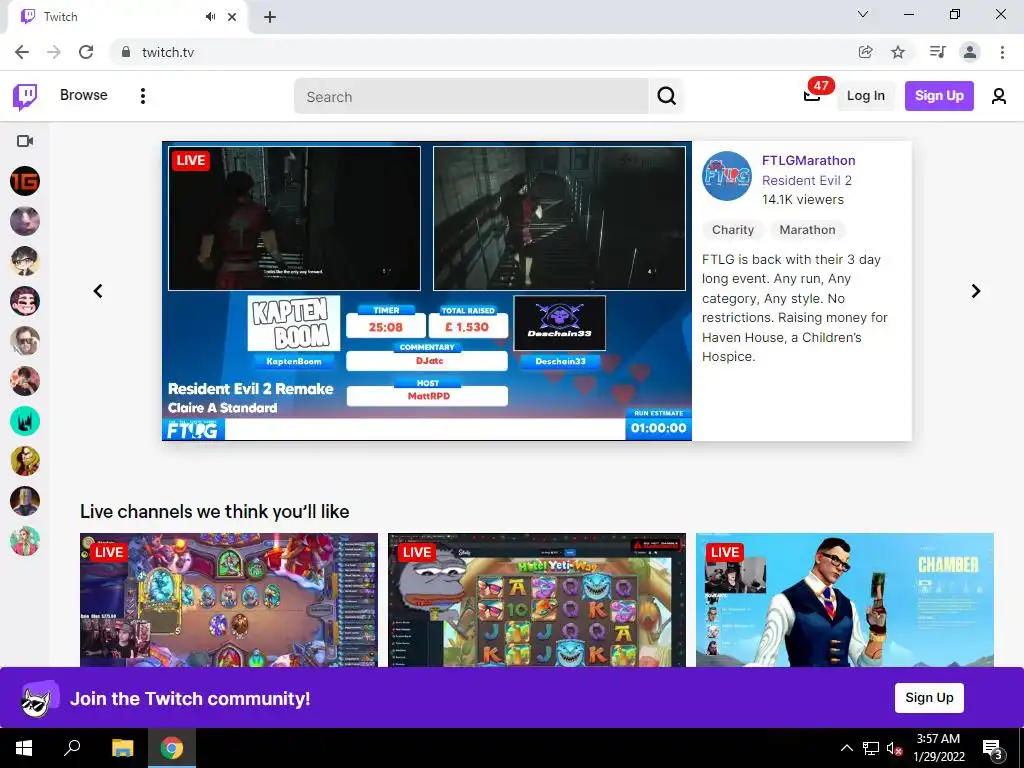The height and width of the screenshot is (768, 1024).
Task: Open the pink-teal avatar sidebar channel
Action: click(25, 541)
